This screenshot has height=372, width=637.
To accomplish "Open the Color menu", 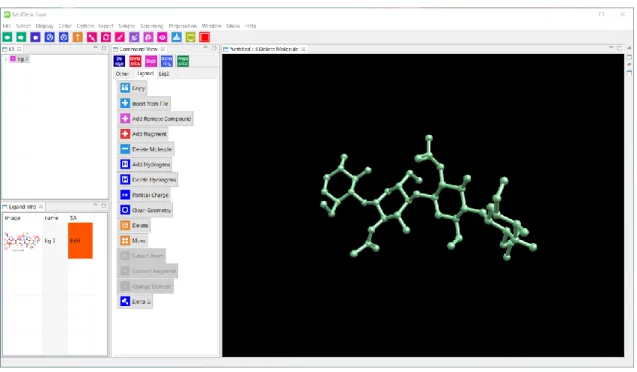I will (x=65, y=26).
